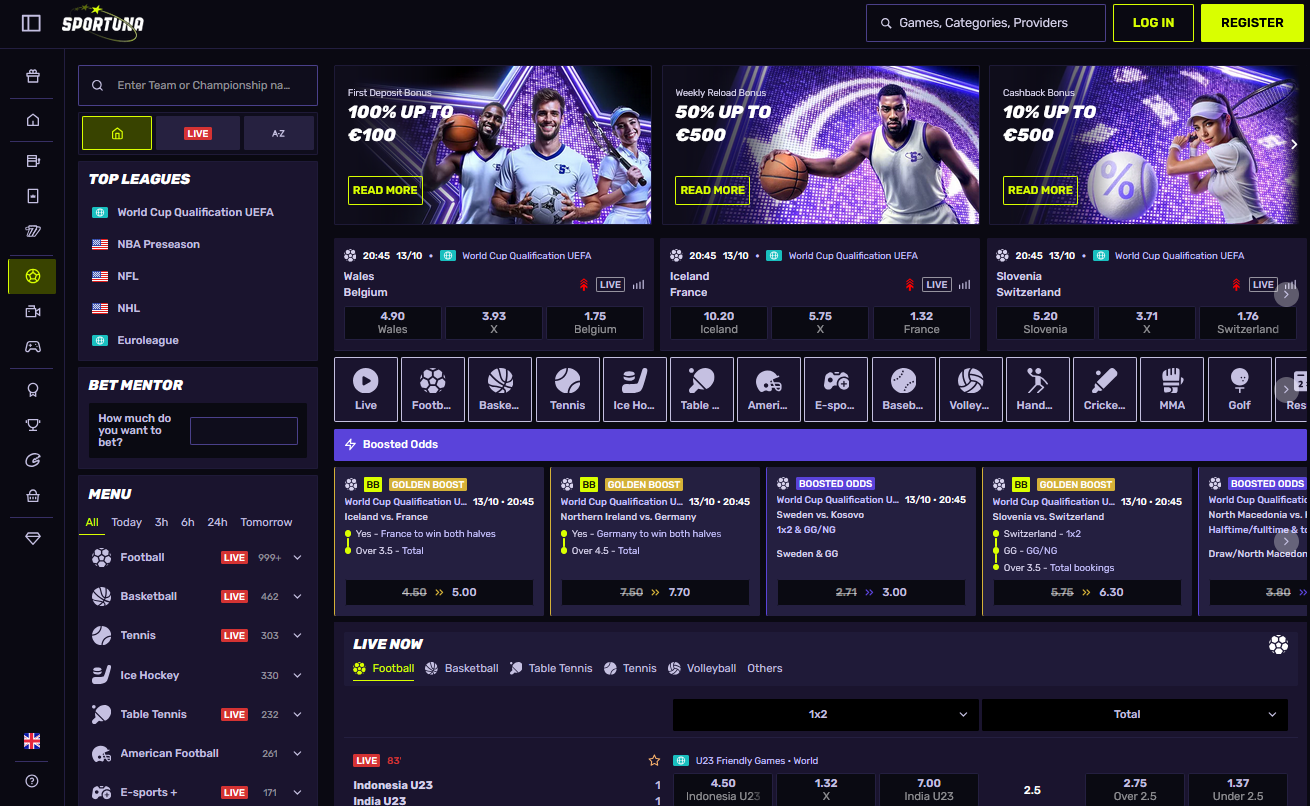The height and width of the screenshot is (806, 1310).
Task: Select the Table Tennis category tile
Action: (701, 389)
